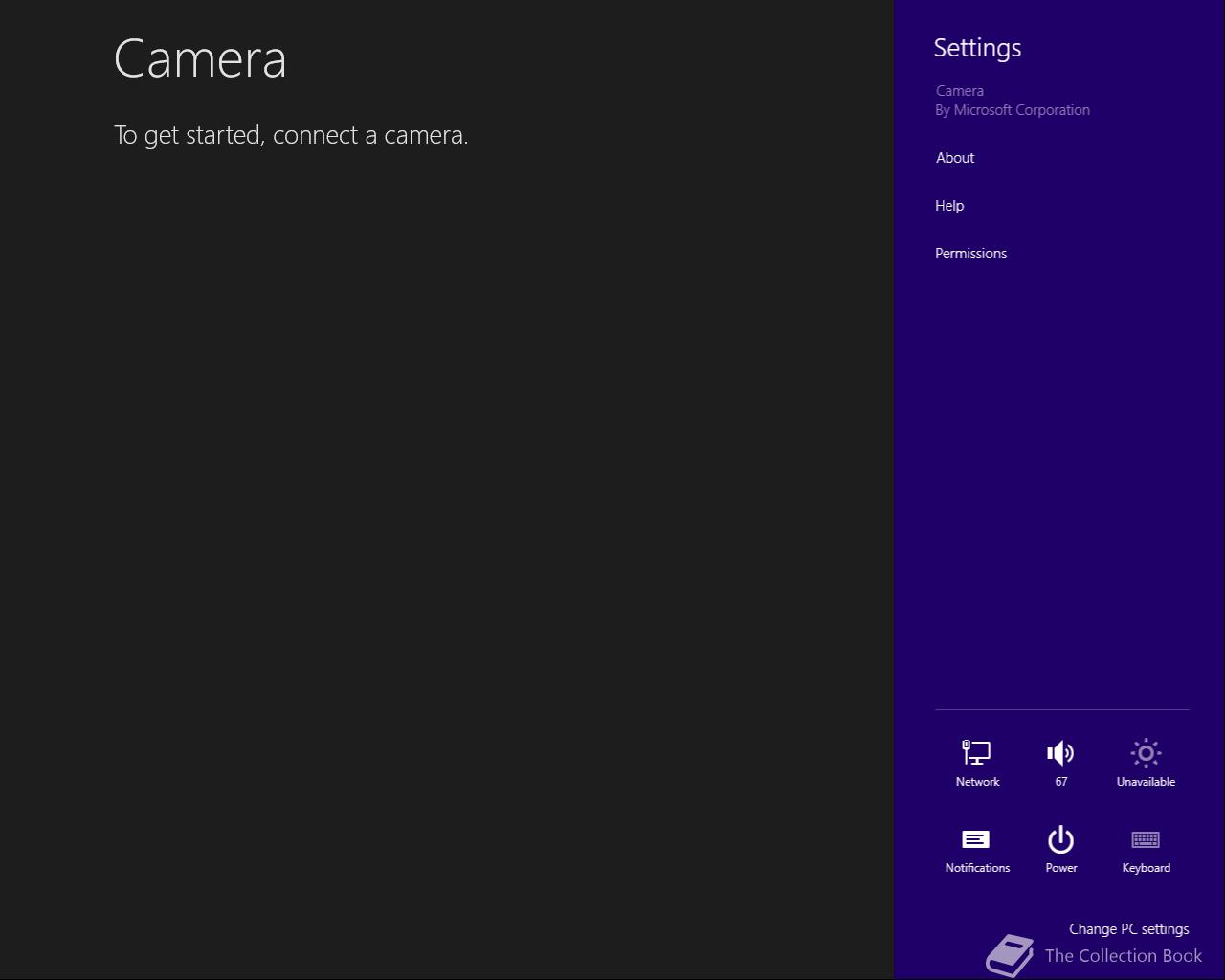Click the Collection Book logo icon

pyautogui.click(x=1010, y=955)
